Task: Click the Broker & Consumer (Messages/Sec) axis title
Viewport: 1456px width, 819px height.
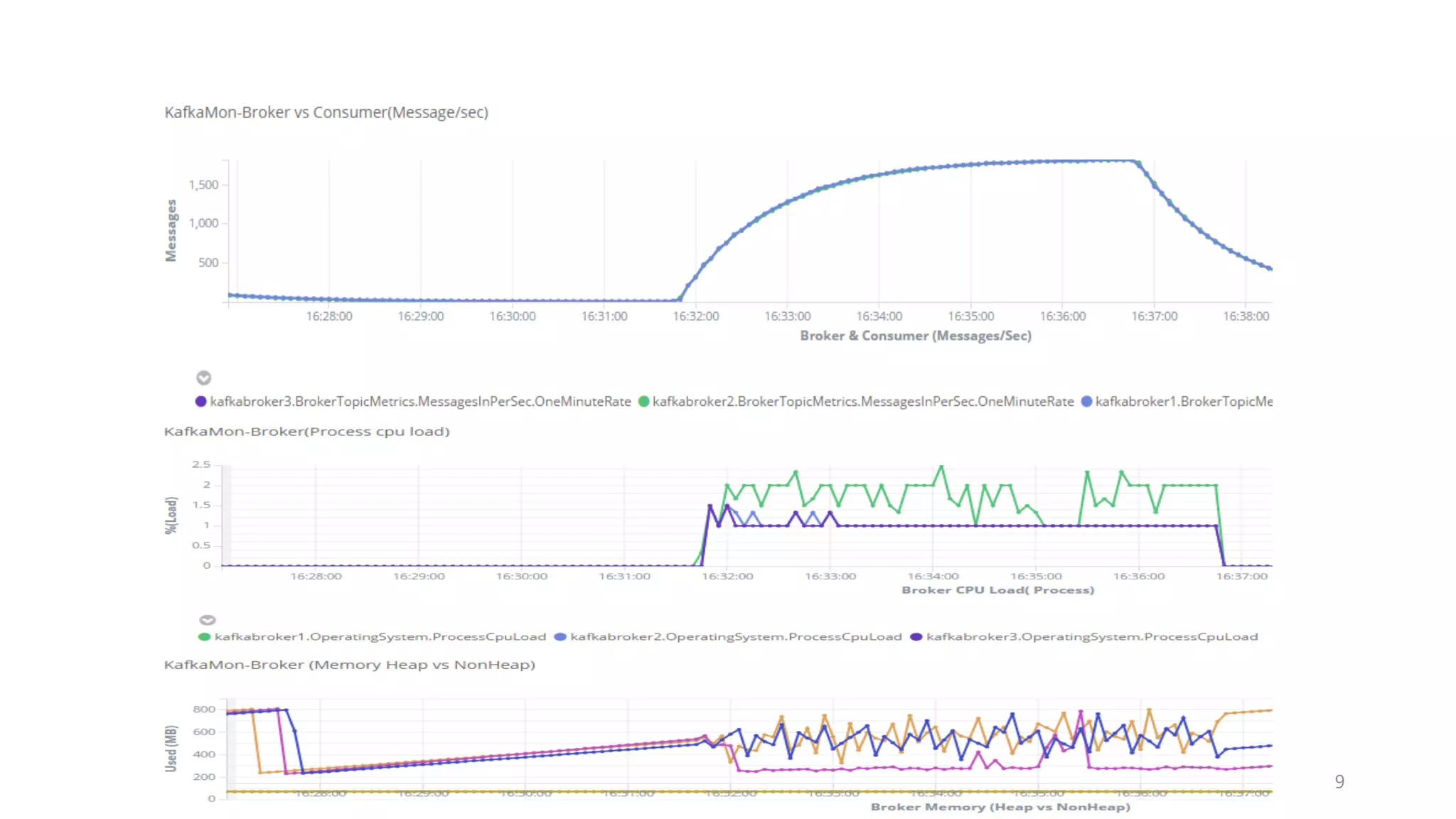Action: 916,336
